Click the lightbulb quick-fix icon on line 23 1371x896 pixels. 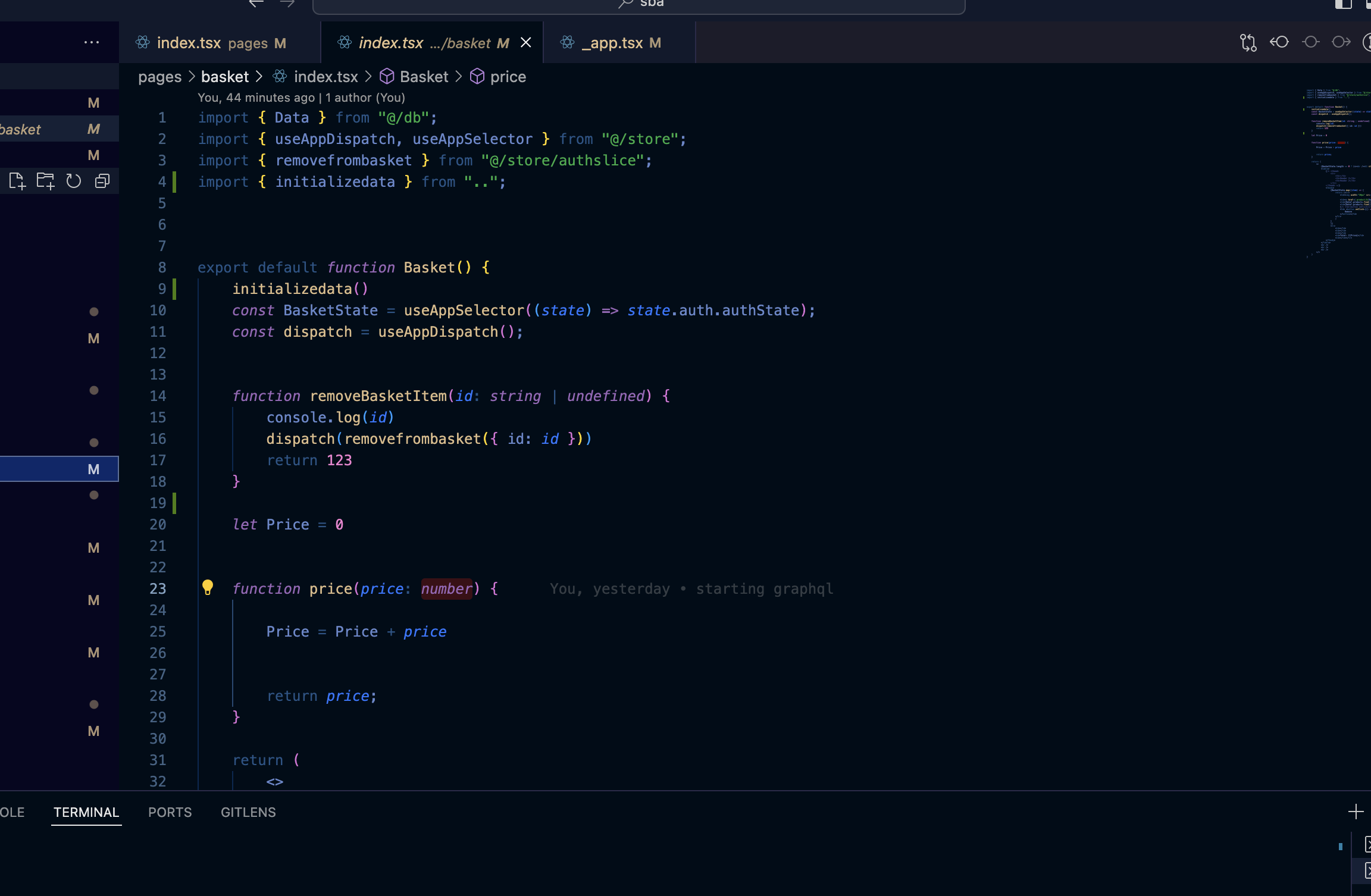coord(208,588)
